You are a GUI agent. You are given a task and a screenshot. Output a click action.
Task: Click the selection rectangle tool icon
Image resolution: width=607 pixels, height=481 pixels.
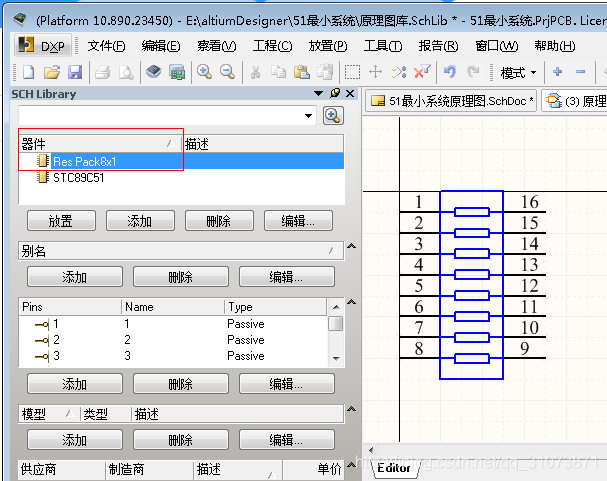click(x=352, y=72)
